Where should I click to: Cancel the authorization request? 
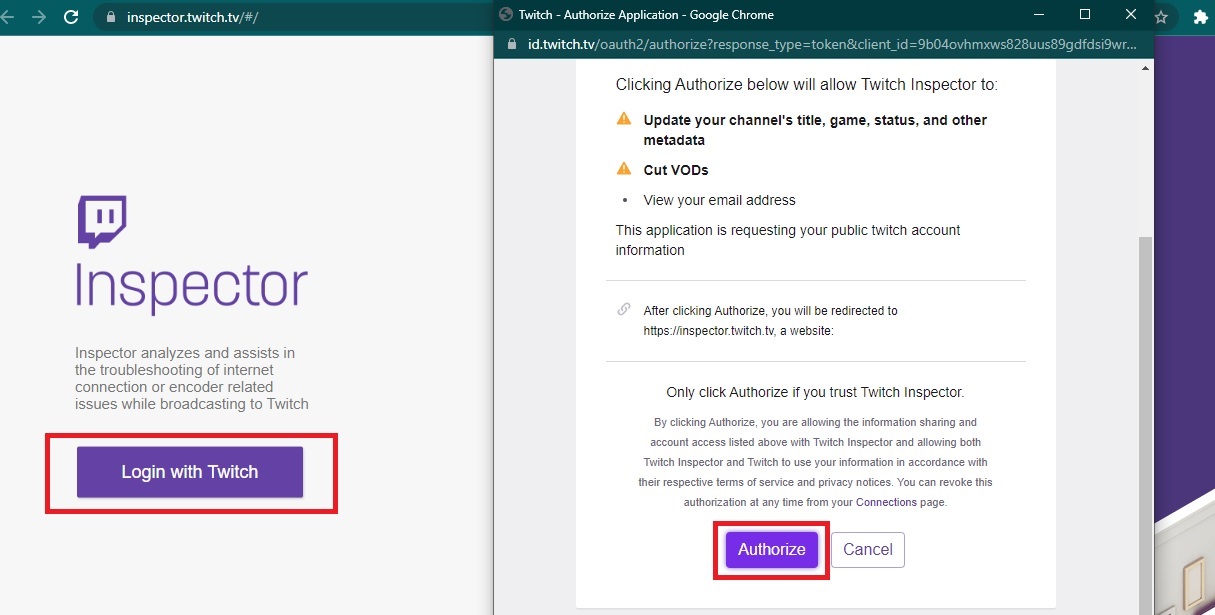(867, 549)
